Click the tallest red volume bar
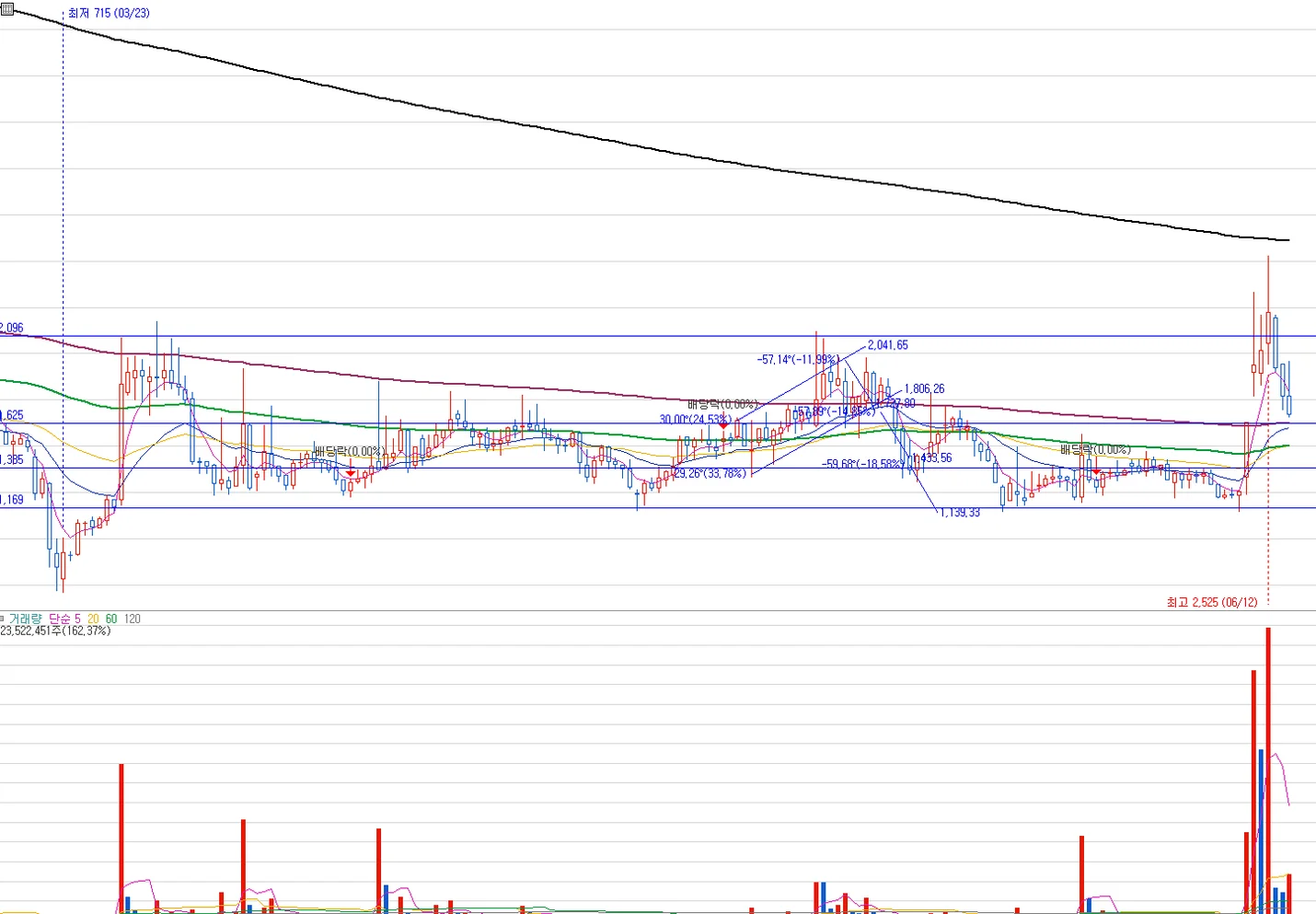The height and width of the screenshot is (914, 1316). [1268, 770]
